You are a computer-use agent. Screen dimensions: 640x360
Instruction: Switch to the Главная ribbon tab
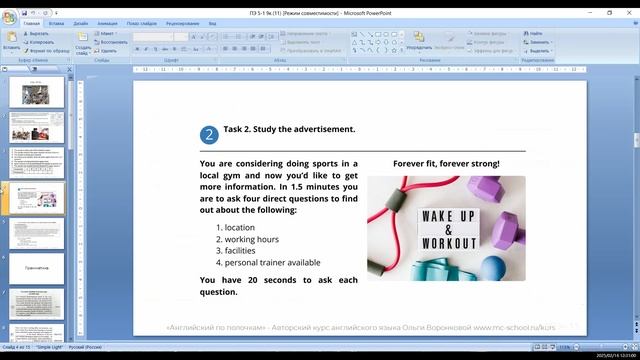(31, 24)
